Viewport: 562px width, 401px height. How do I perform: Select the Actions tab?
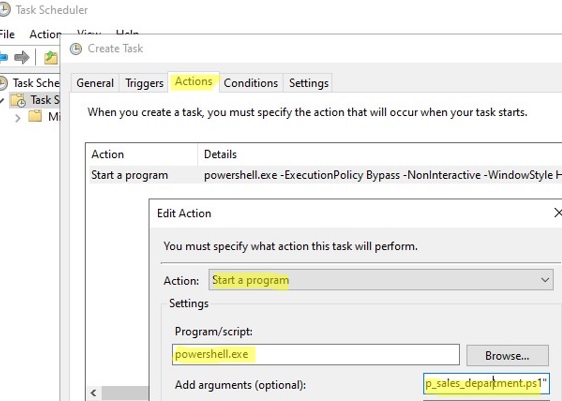coord(194,82)
